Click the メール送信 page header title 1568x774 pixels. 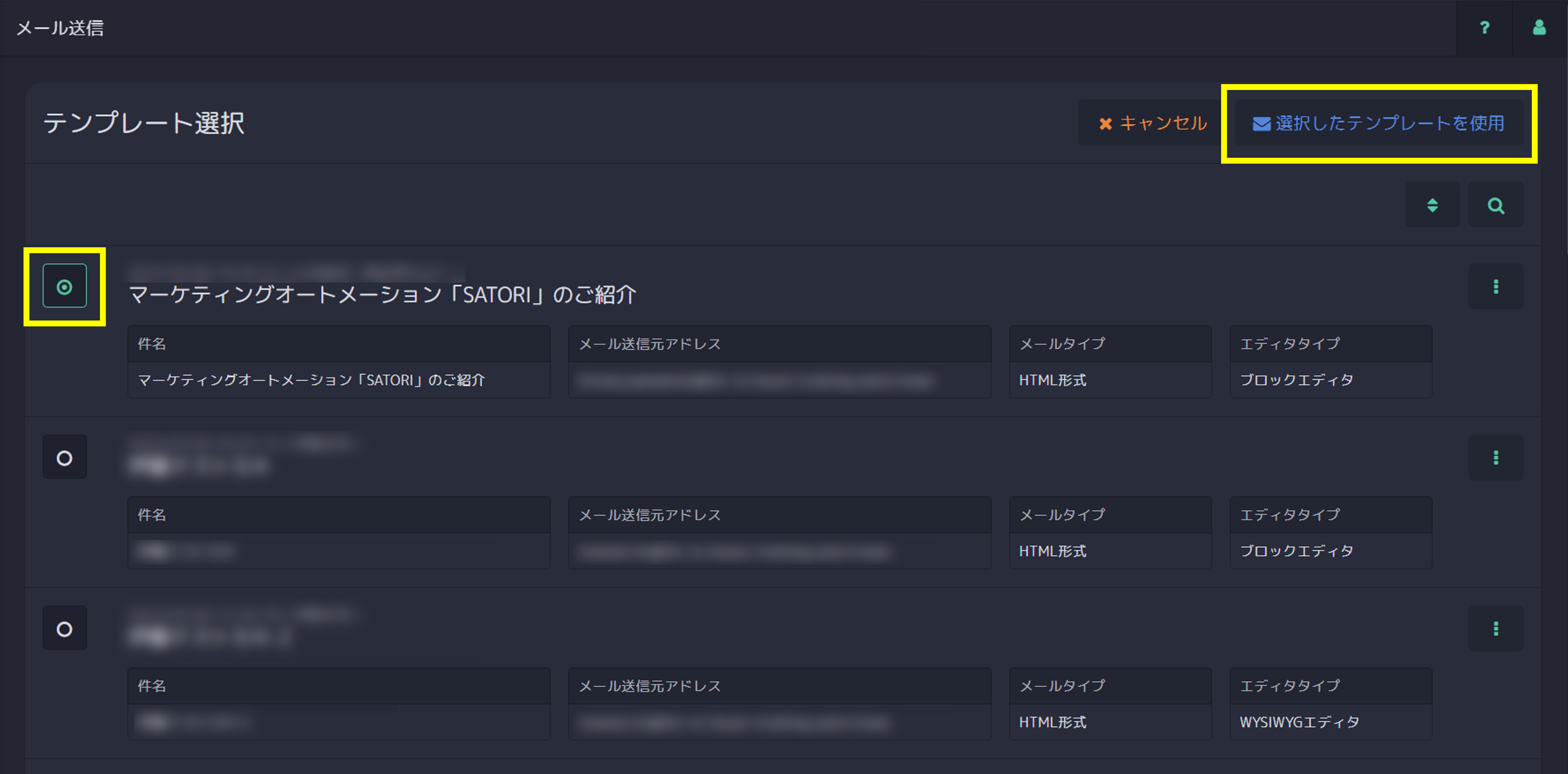(60, 28)
